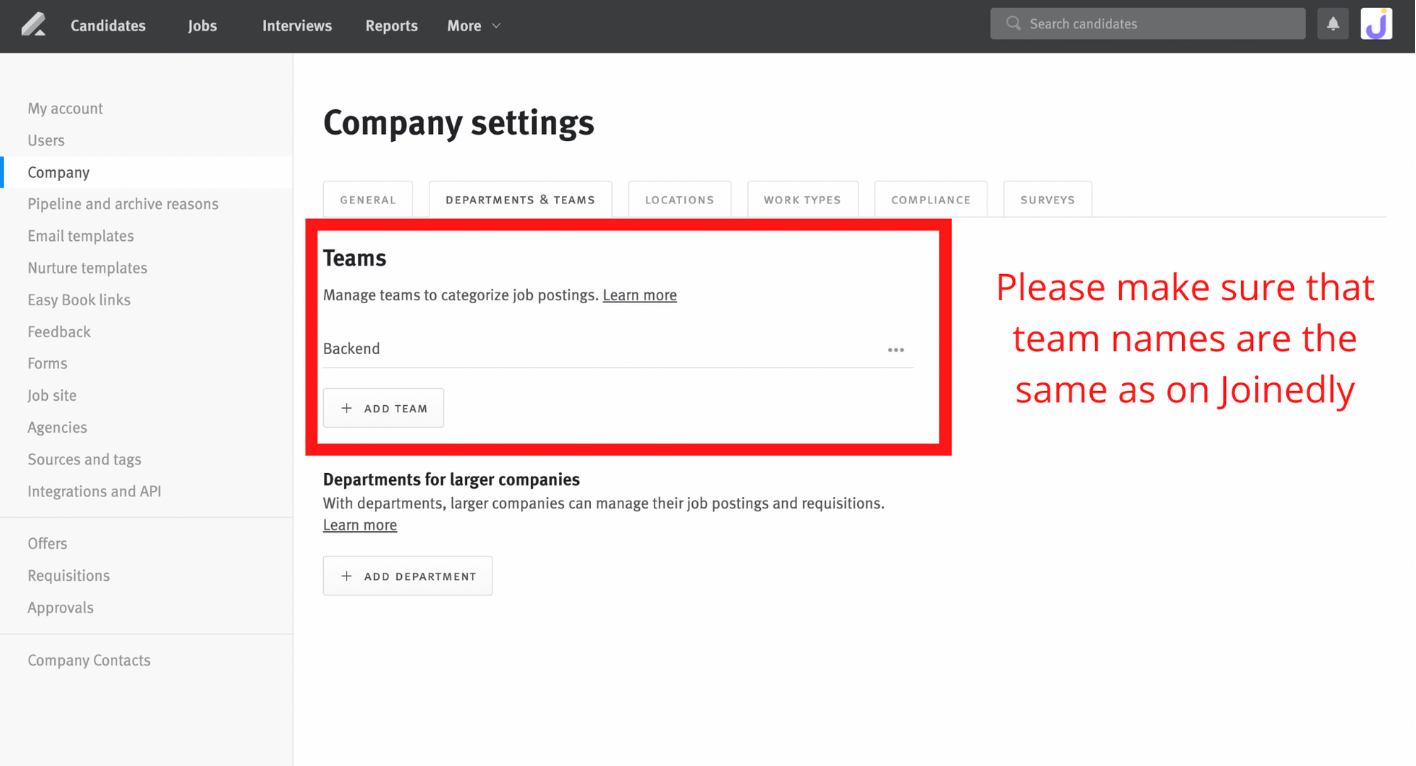The width and height of the screenshot is (1416, 766).
Task: Click the Joinedly app icon
Action: [1376, 23]
